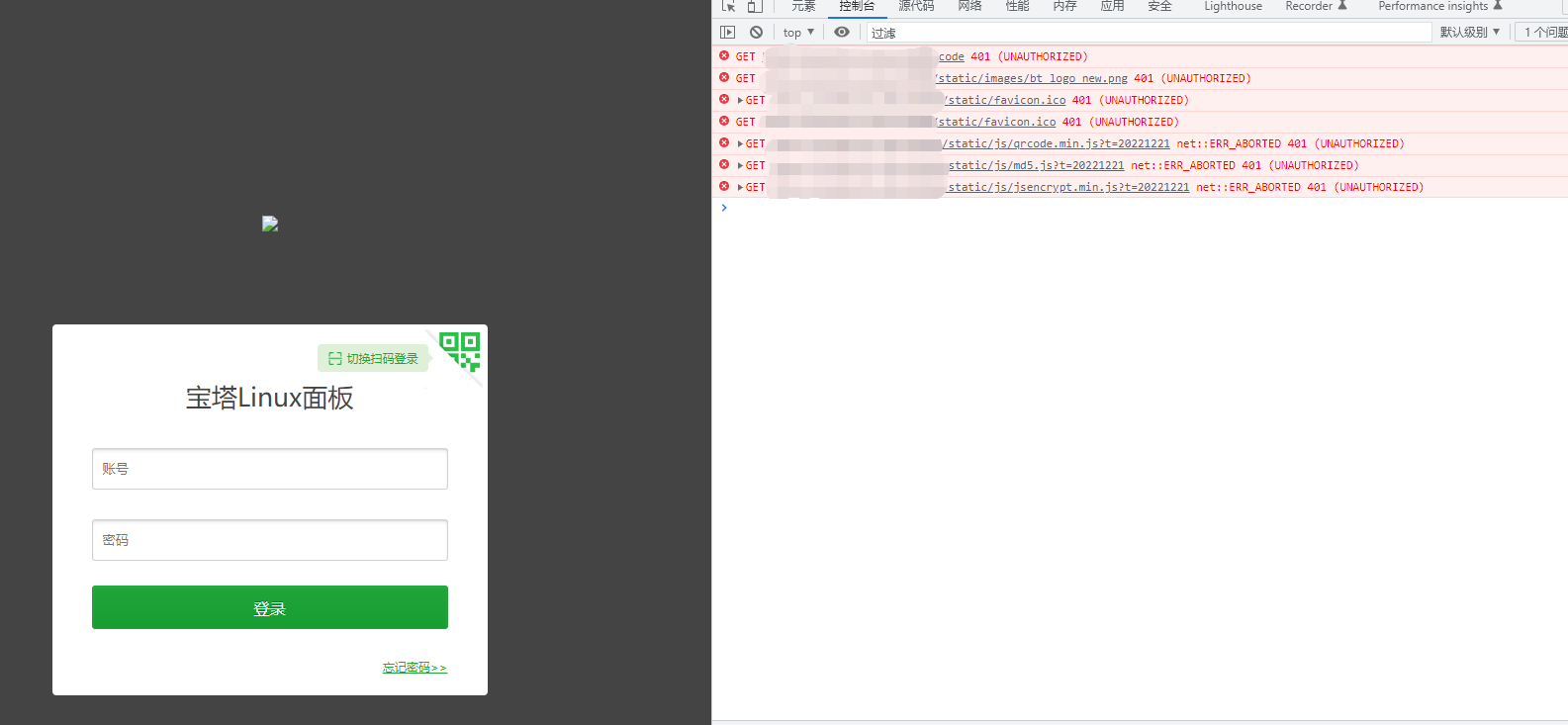Expand the md5.js GET error

[x=740, y=165]
